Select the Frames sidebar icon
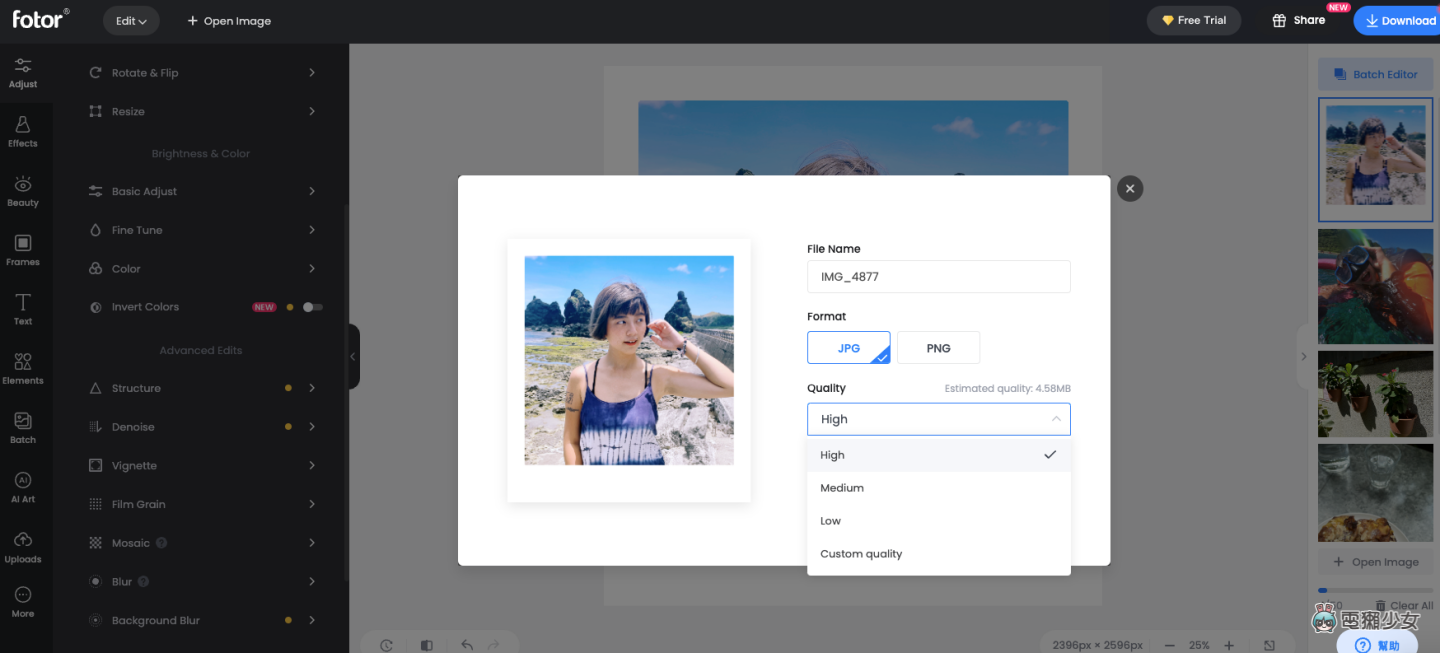 click(x=23, y=250)
